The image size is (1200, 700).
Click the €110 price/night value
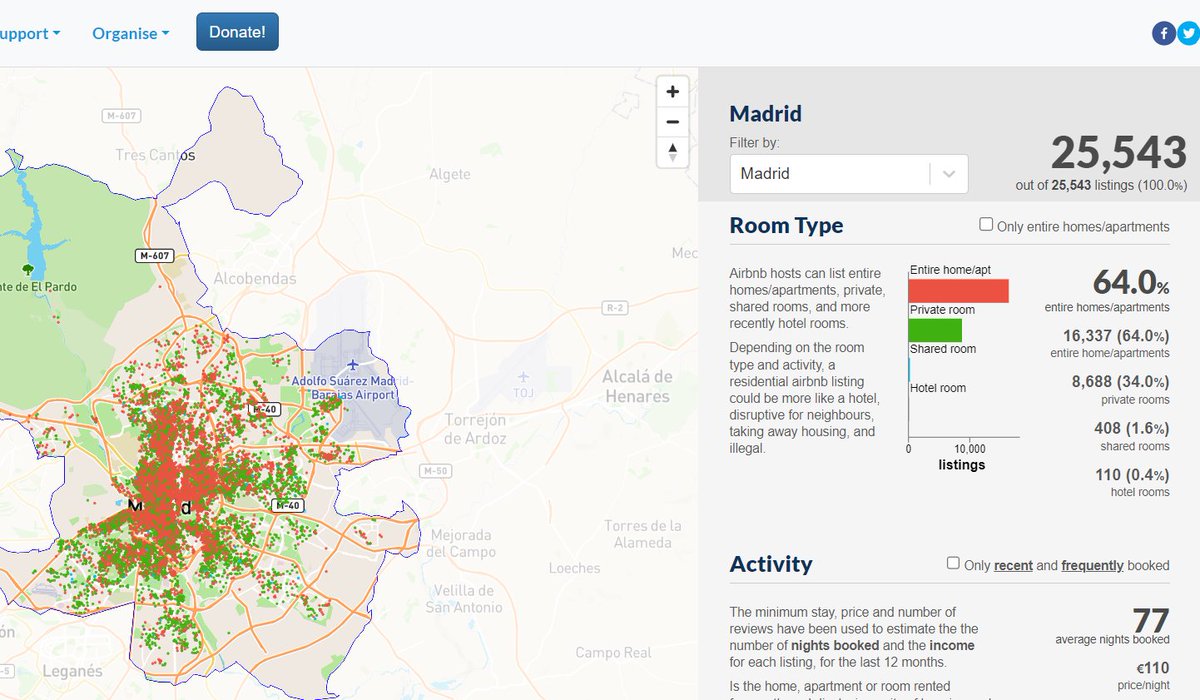pyautogui.click(x=1152, y=668)
